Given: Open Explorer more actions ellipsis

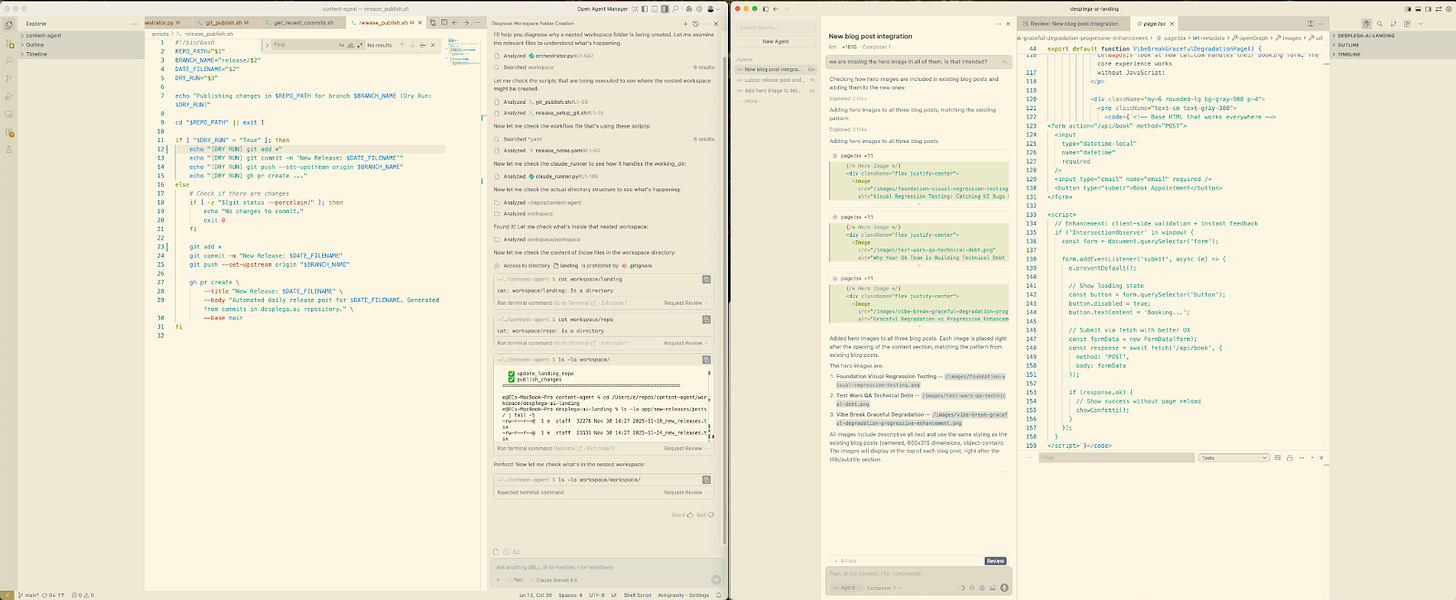Looking at the screenshot, I should point(134,23).
